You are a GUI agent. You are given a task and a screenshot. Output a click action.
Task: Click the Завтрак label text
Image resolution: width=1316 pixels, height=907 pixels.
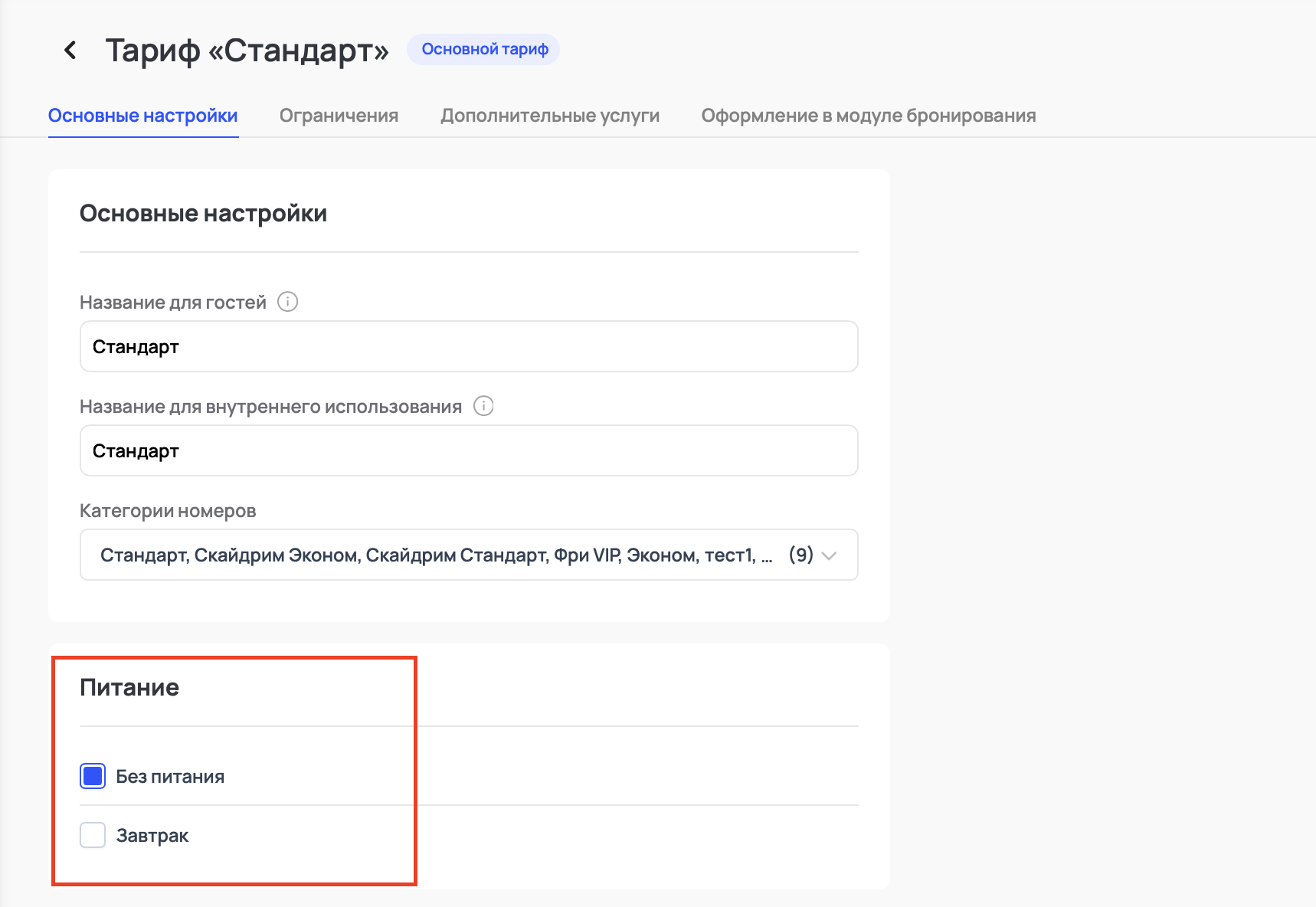[152, 836]
